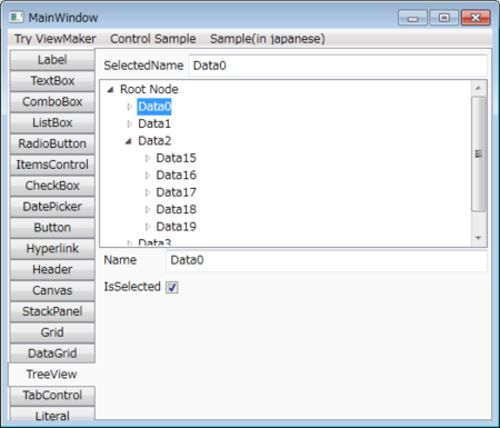Select the Data18 tree item

[176, 210]
